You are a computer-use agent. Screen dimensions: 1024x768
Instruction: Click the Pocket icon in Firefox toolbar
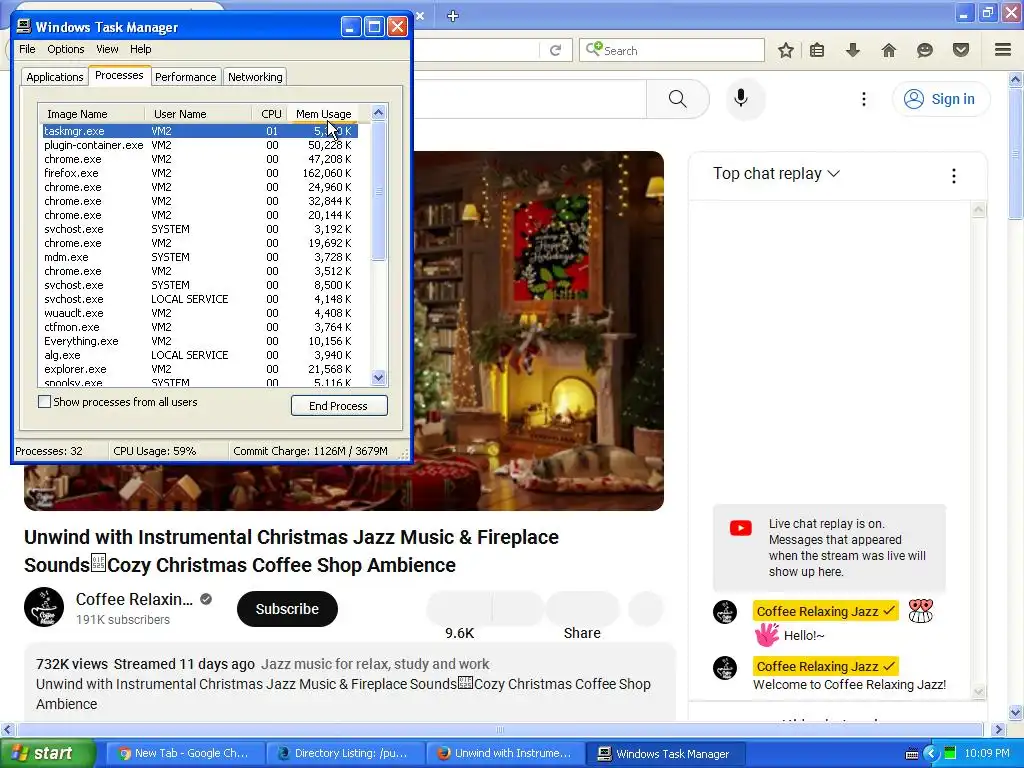961,50
